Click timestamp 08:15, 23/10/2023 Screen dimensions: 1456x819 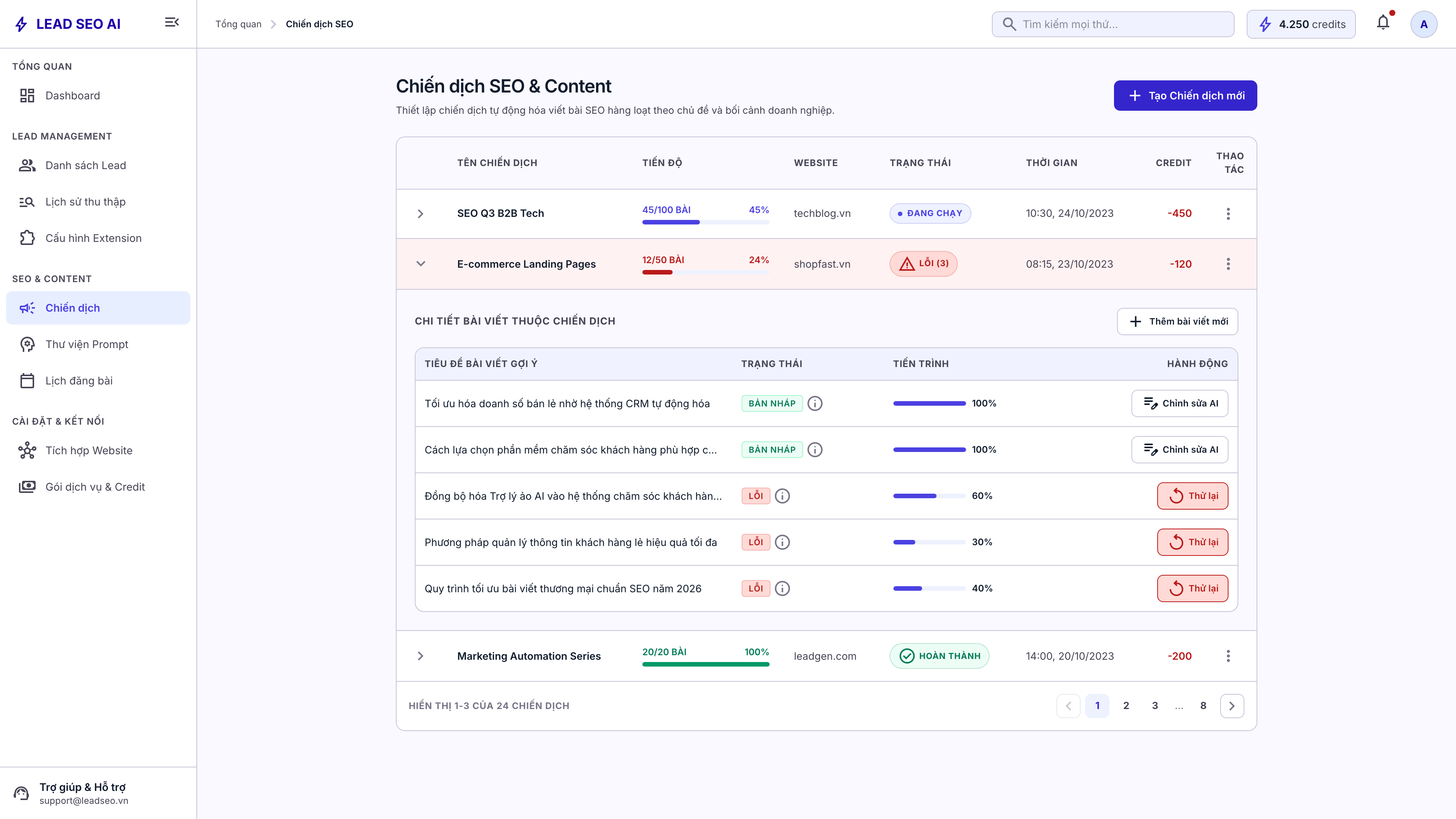coord(1069,264)
